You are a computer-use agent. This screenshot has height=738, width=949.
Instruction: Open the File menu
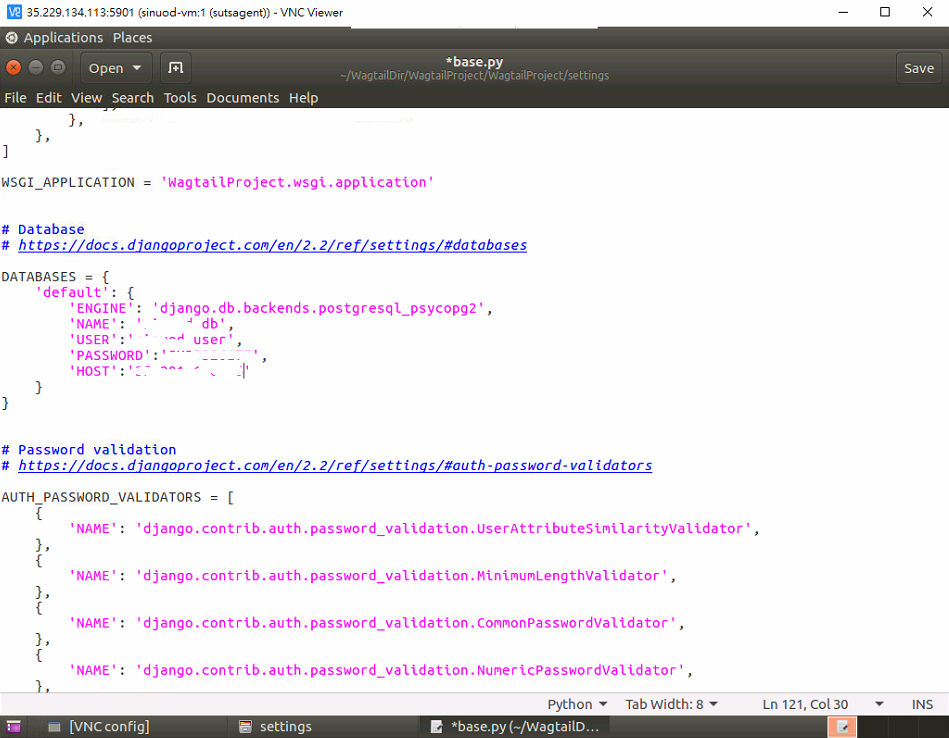point(15,97)
